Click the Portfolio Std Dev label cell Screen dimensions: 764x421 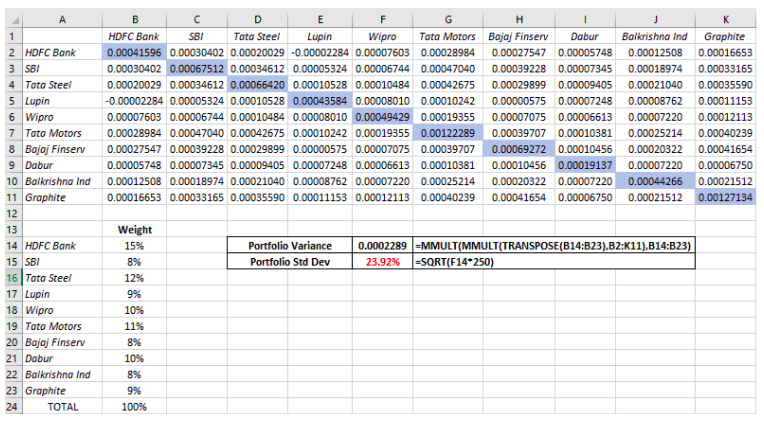pyautogui.click(x=290, y=262)
